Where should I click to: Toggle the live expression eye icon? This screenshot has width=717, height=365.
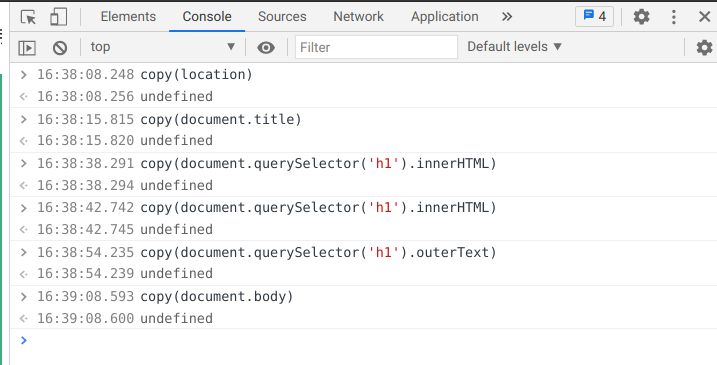click(x=266, y=48)
